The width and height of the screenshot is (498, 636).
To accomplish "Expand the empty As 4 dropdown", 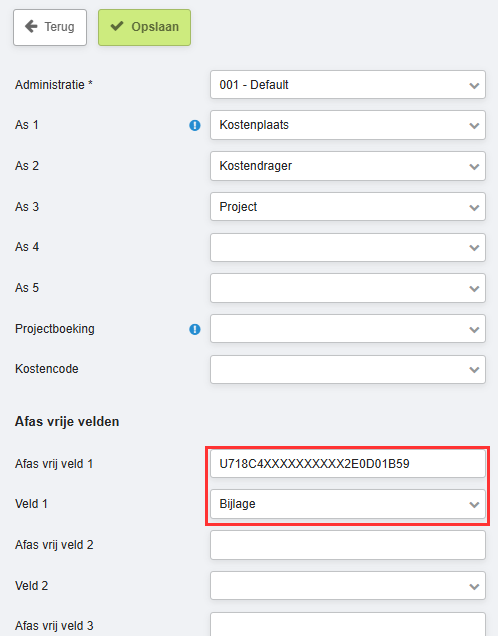I will 348,247.
